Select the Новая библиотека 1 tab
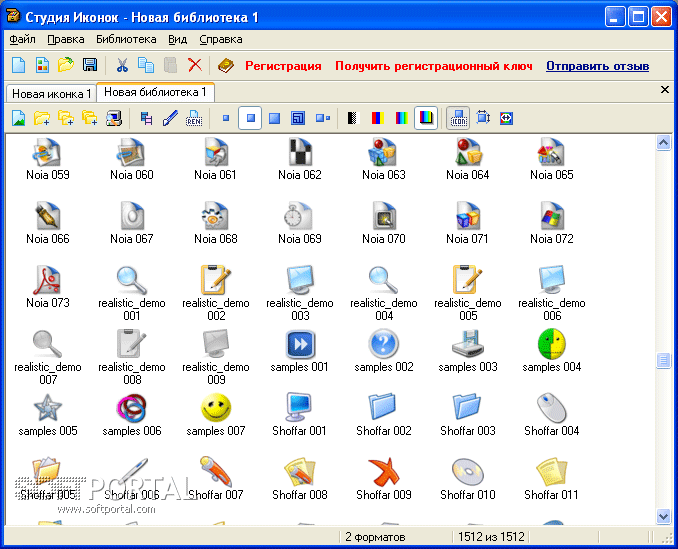The height and width of the screenshot is (549, 678). (x=155, y=92)
